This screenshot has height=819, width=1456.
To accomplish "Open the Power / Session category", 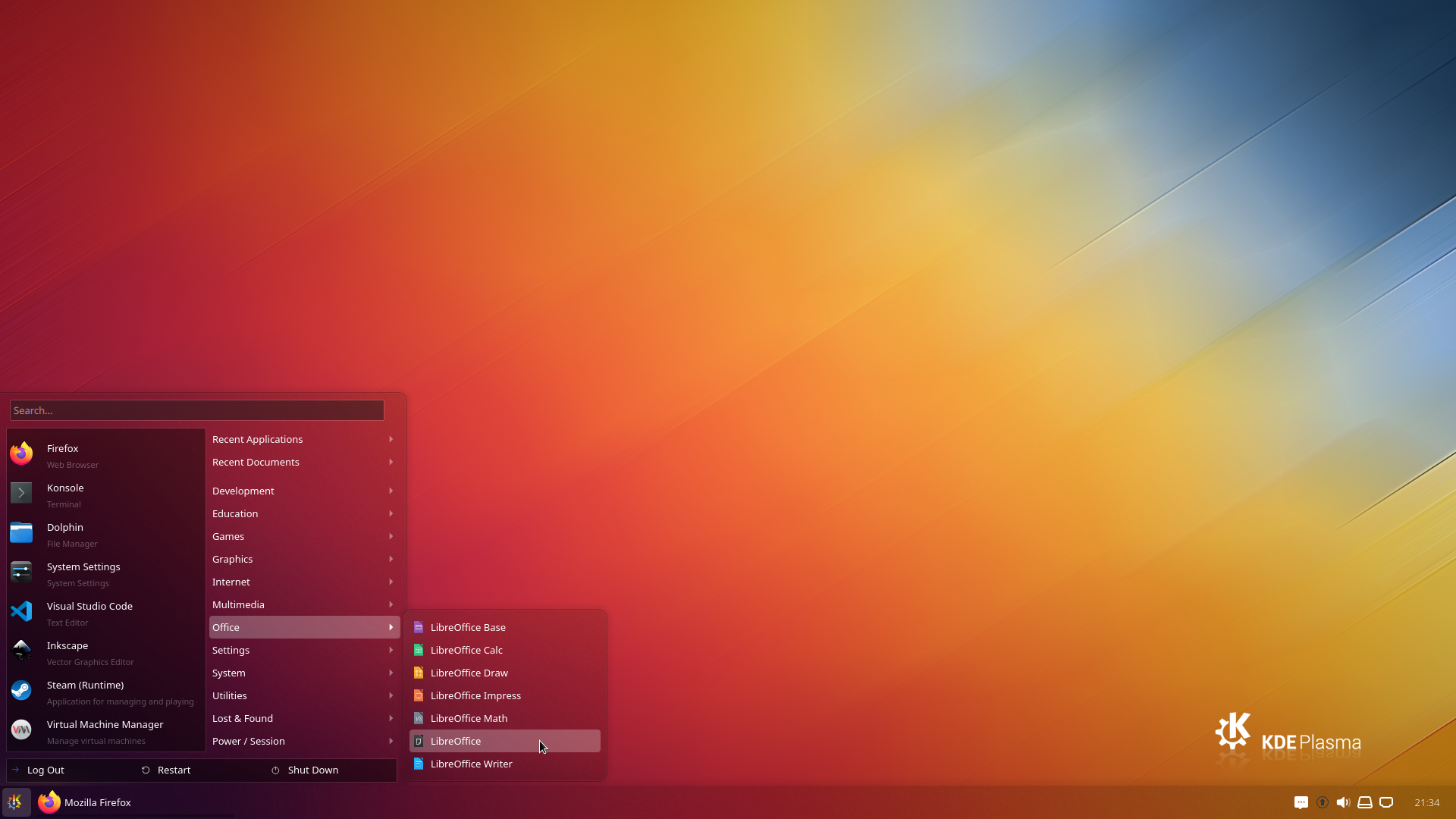I will (x=303, y=741).
